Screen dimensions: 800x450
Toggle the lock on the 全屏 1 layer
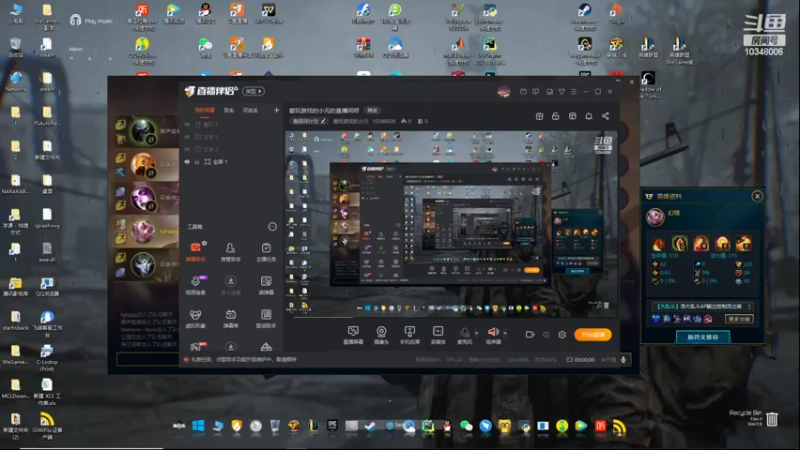pyautogui.click(x=197, y=162)
